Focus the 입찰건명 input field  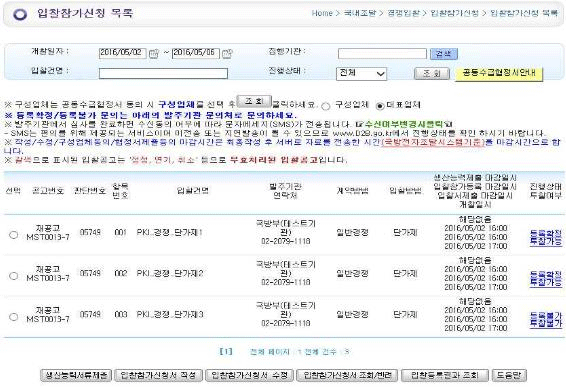[163, 74]
